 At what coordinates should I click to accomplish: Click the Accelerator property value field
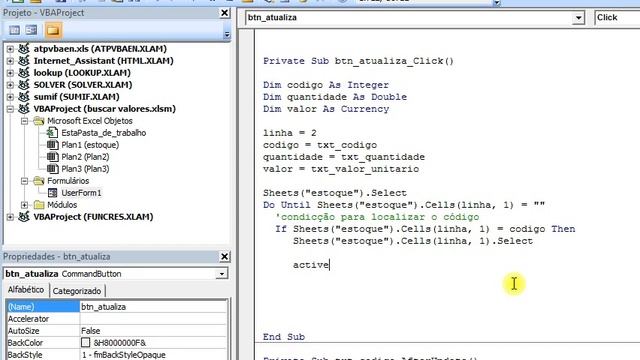[x=153, y=319]
